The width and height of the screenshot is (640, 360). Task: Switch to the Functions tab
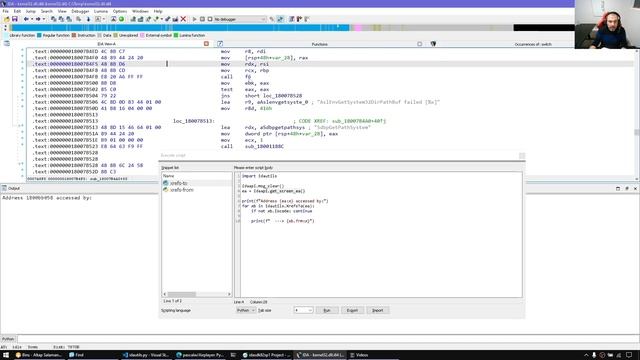[320, 44]
